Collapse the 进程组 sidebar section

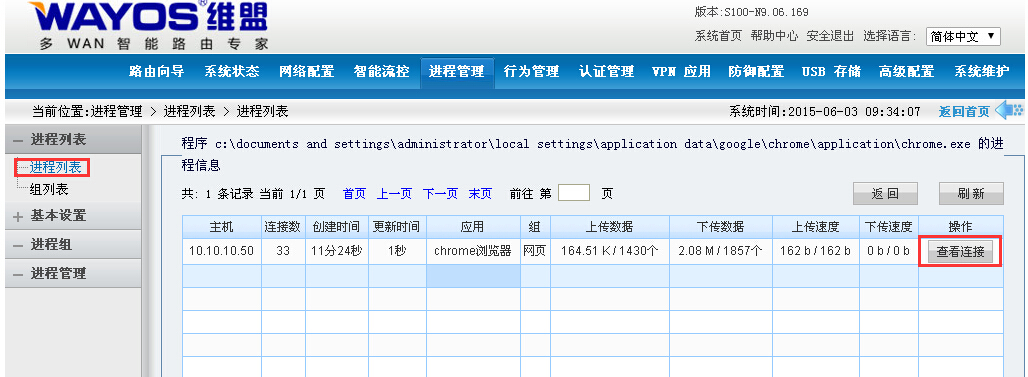[x=72, y=244]
